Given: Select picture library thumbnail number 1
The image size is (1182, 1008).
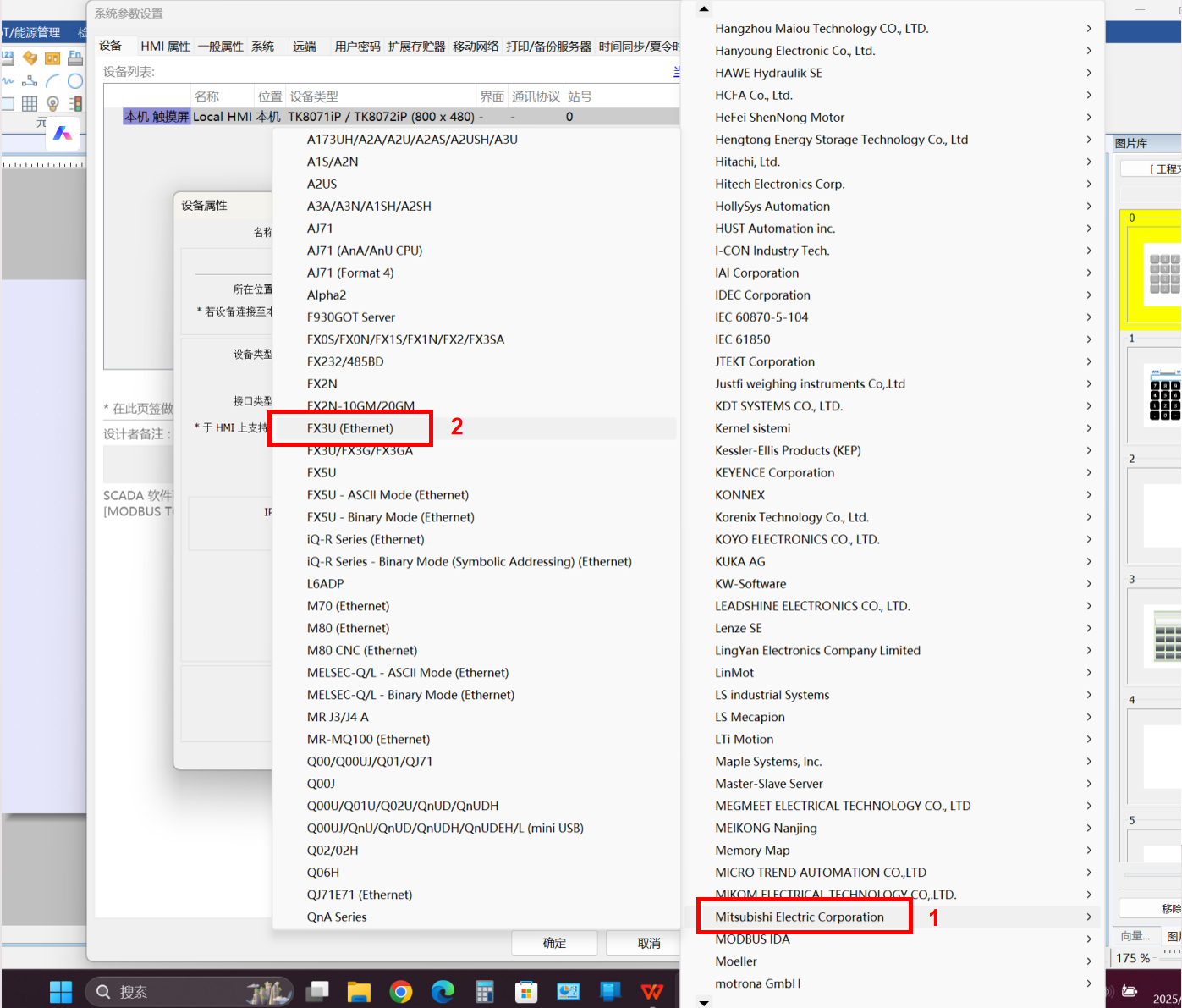Looking at the screenshot, I should tap(1153, 391).
